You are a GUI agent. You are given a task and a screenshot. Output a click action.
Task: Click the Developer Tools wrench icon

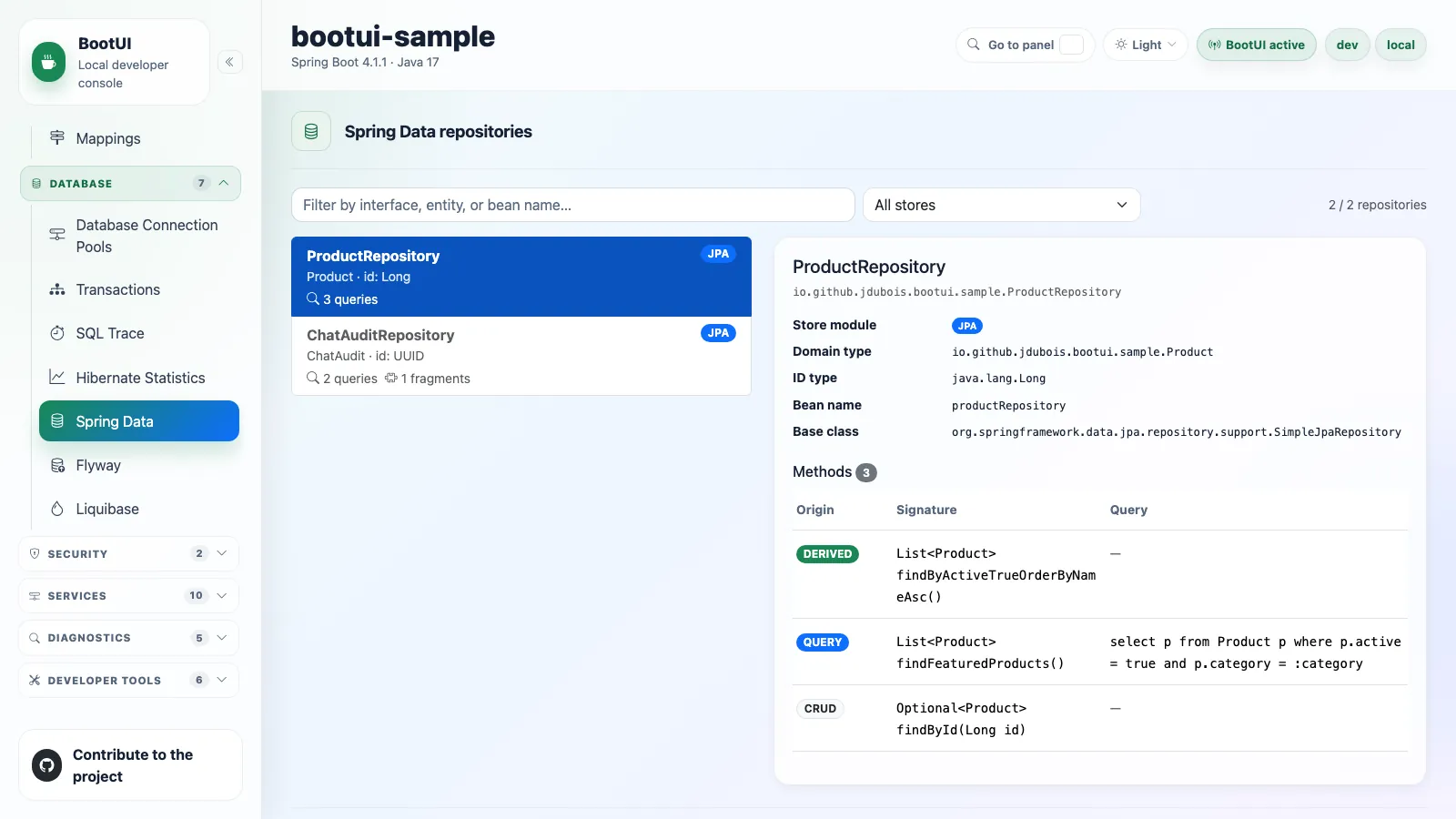tap(35, 680)
